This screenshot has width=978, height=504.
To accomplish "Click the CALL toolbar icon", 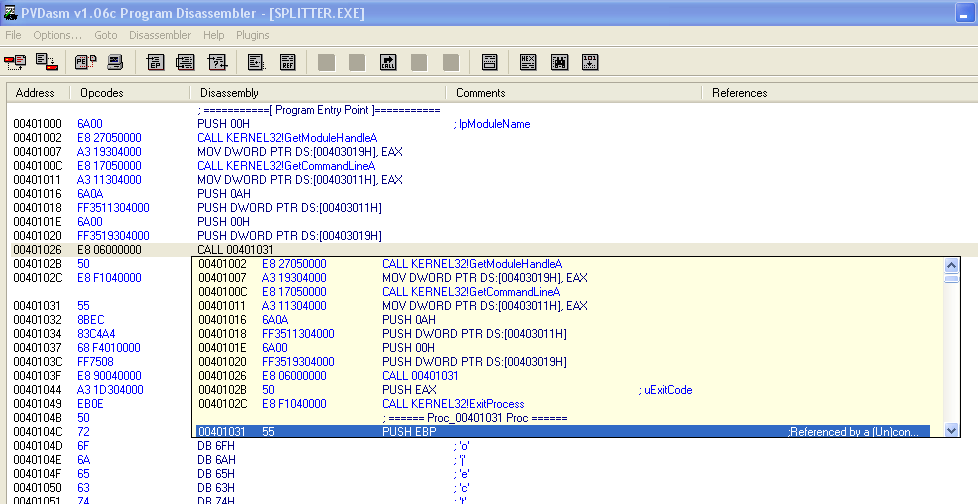I will tap(388, 62).
